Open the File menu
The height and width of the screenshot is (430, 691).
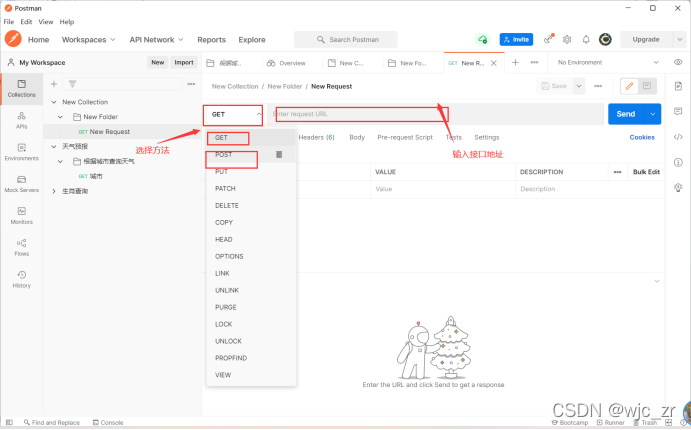9,22
